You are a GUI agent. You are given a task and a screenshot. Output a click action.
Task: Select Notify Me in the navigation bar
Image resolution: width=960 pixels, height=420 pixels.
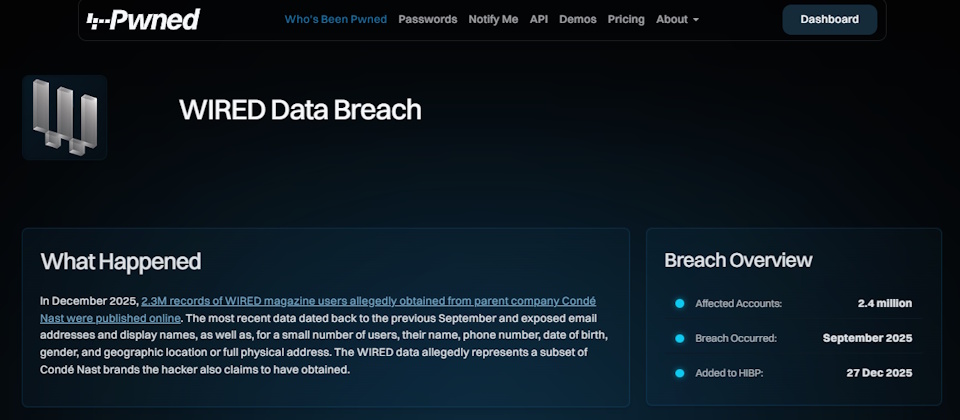(493, 19)
